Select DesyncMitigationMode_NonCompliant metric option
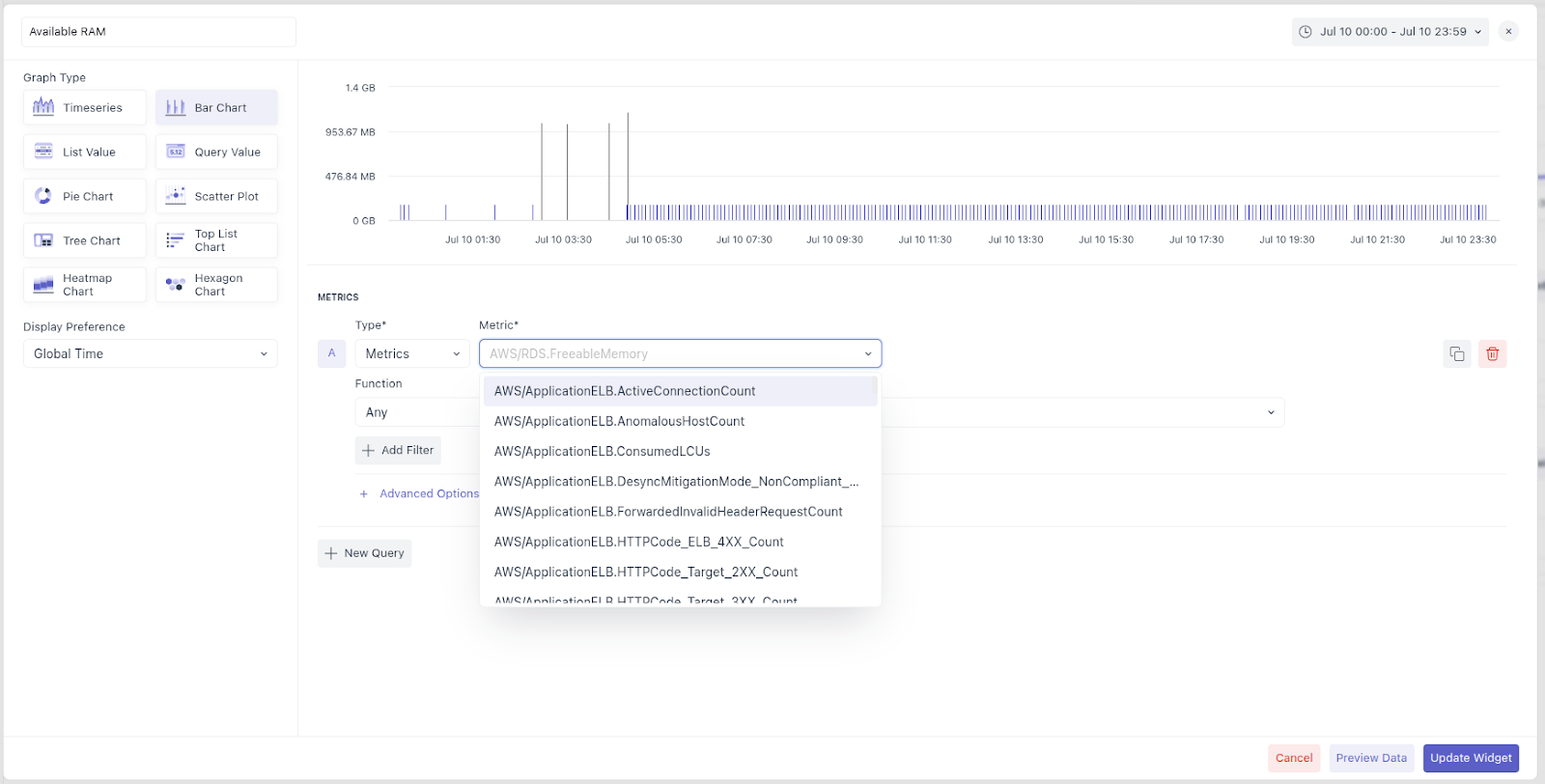The image size is (1545, 784). pos(681,481)
